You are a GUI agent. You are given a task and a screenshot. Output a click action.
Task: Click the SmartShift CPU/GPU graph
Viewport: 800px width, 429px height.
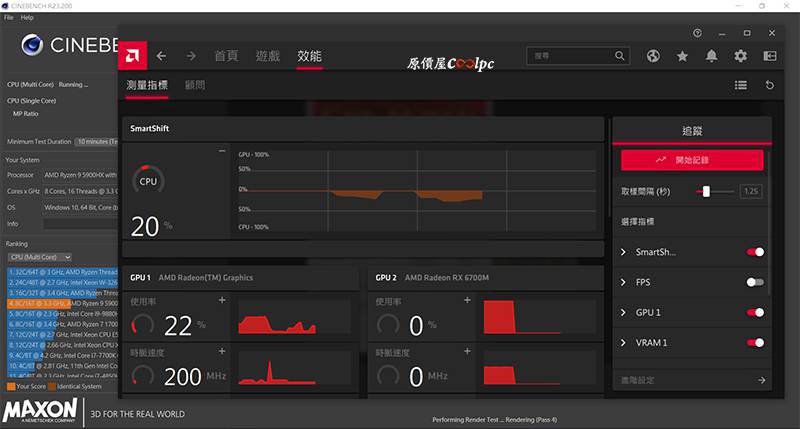(x=416, y=191)
